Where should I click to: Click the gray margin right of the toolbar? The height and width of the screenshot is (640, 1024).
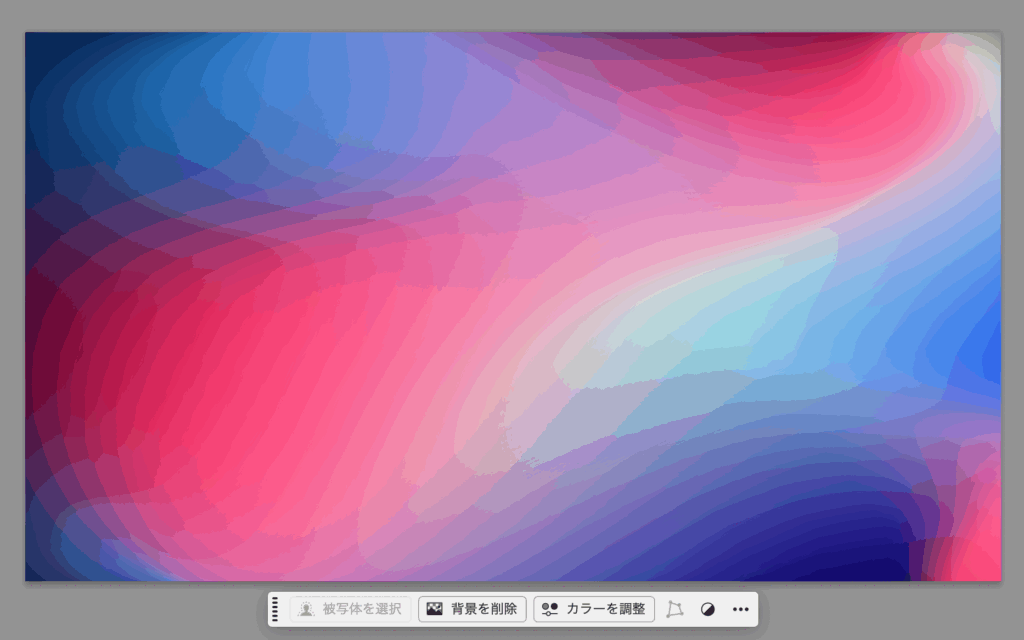890,610
